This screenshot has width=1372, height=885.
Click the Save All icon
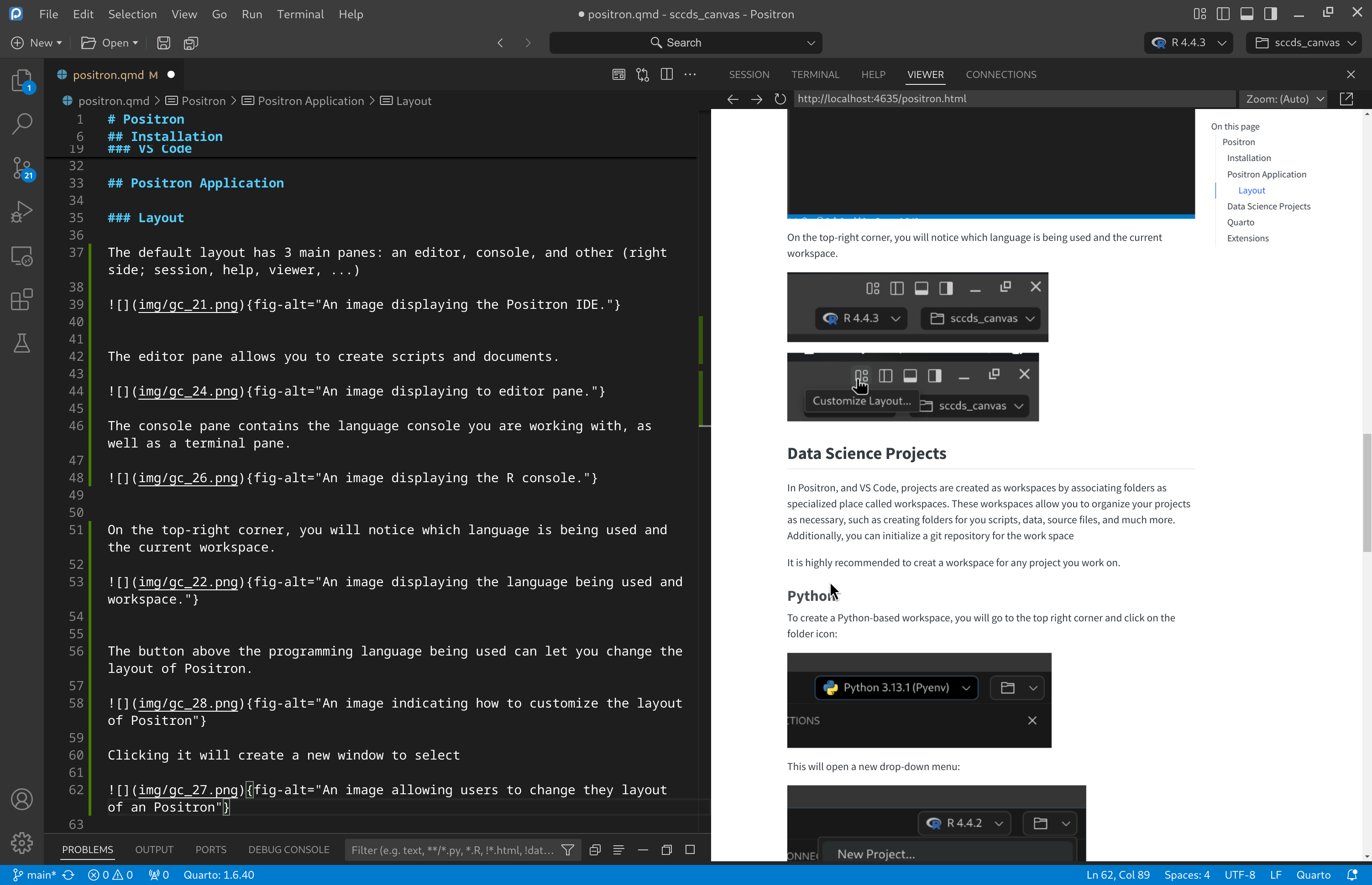click(190, 43)
